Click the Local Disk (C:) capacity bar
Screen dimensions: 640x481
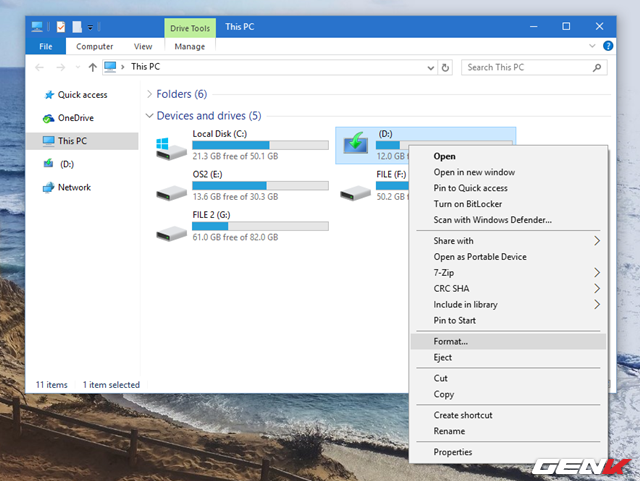coord(260,145)
